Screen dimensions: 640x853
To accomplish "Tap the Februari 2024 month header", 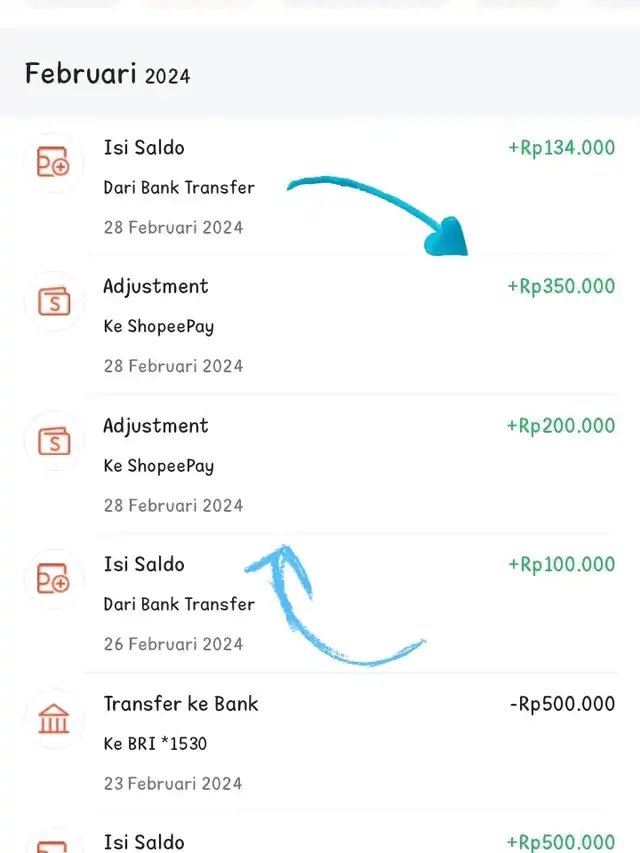I will click(107, 73).
